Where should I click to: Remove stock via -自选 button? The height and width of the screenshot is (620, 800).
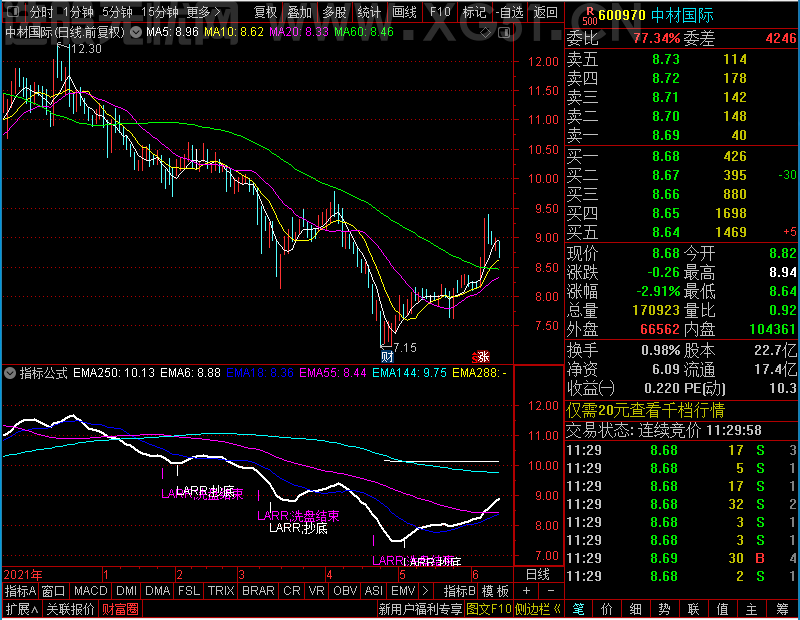(510, 12)
